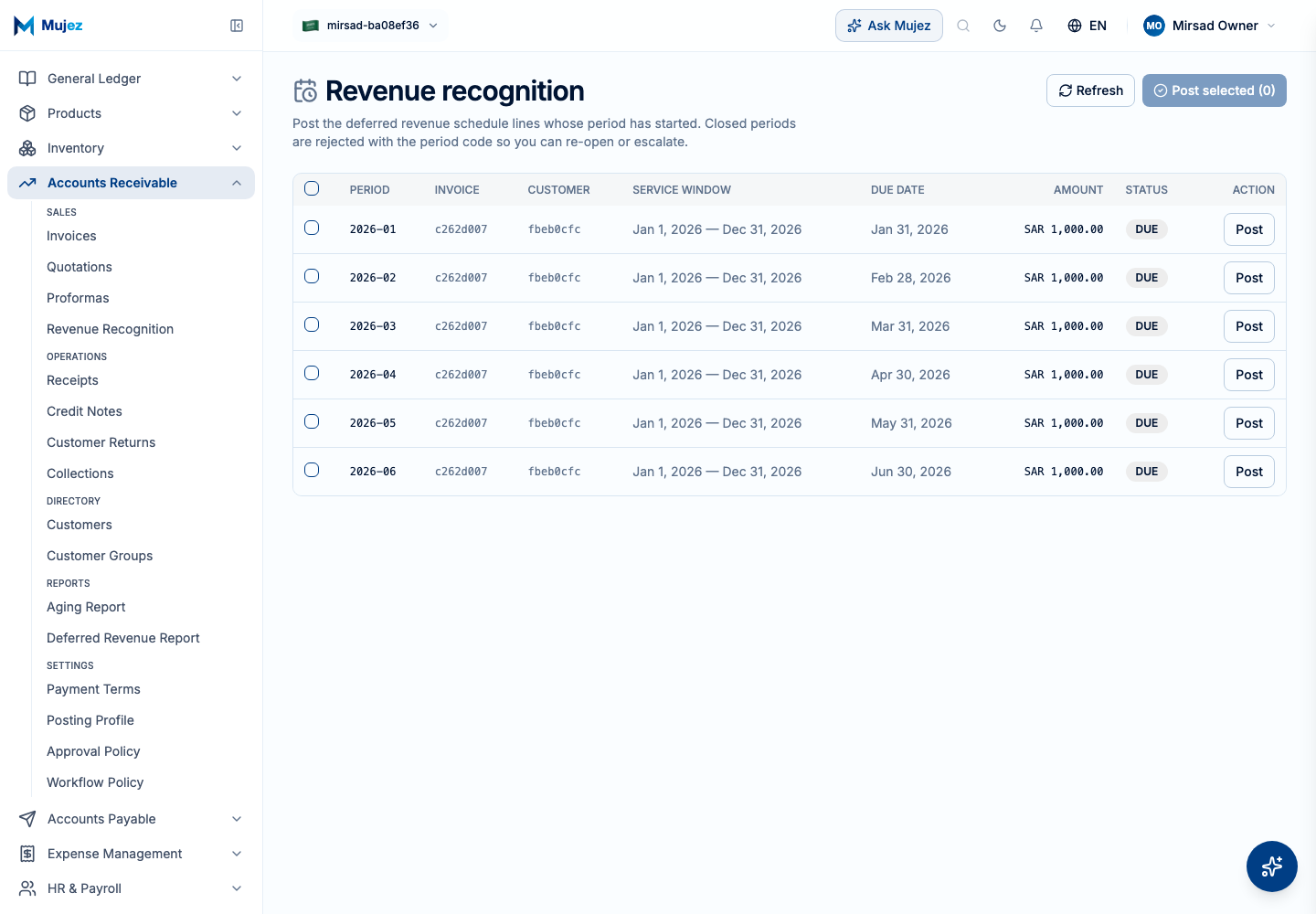
Task: Open Credit Notes page
Action: [84, 411]
